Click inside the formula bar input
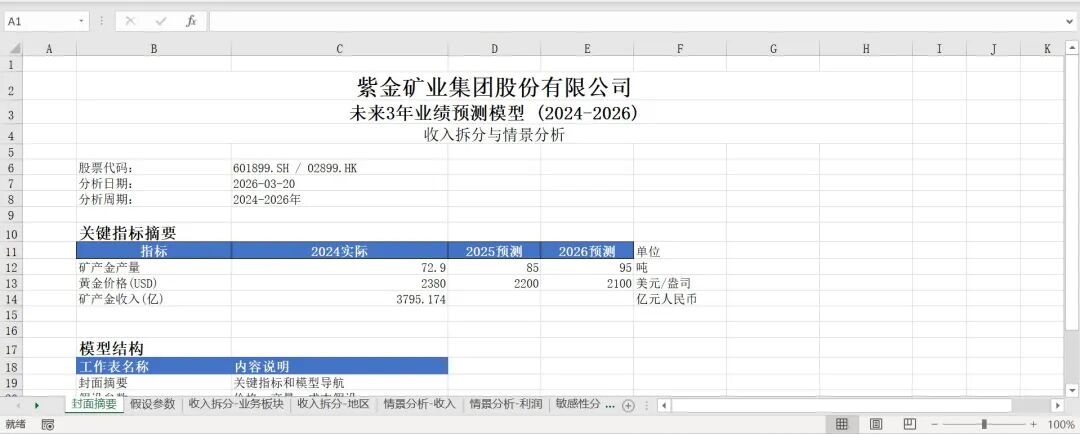 [636, 21]
